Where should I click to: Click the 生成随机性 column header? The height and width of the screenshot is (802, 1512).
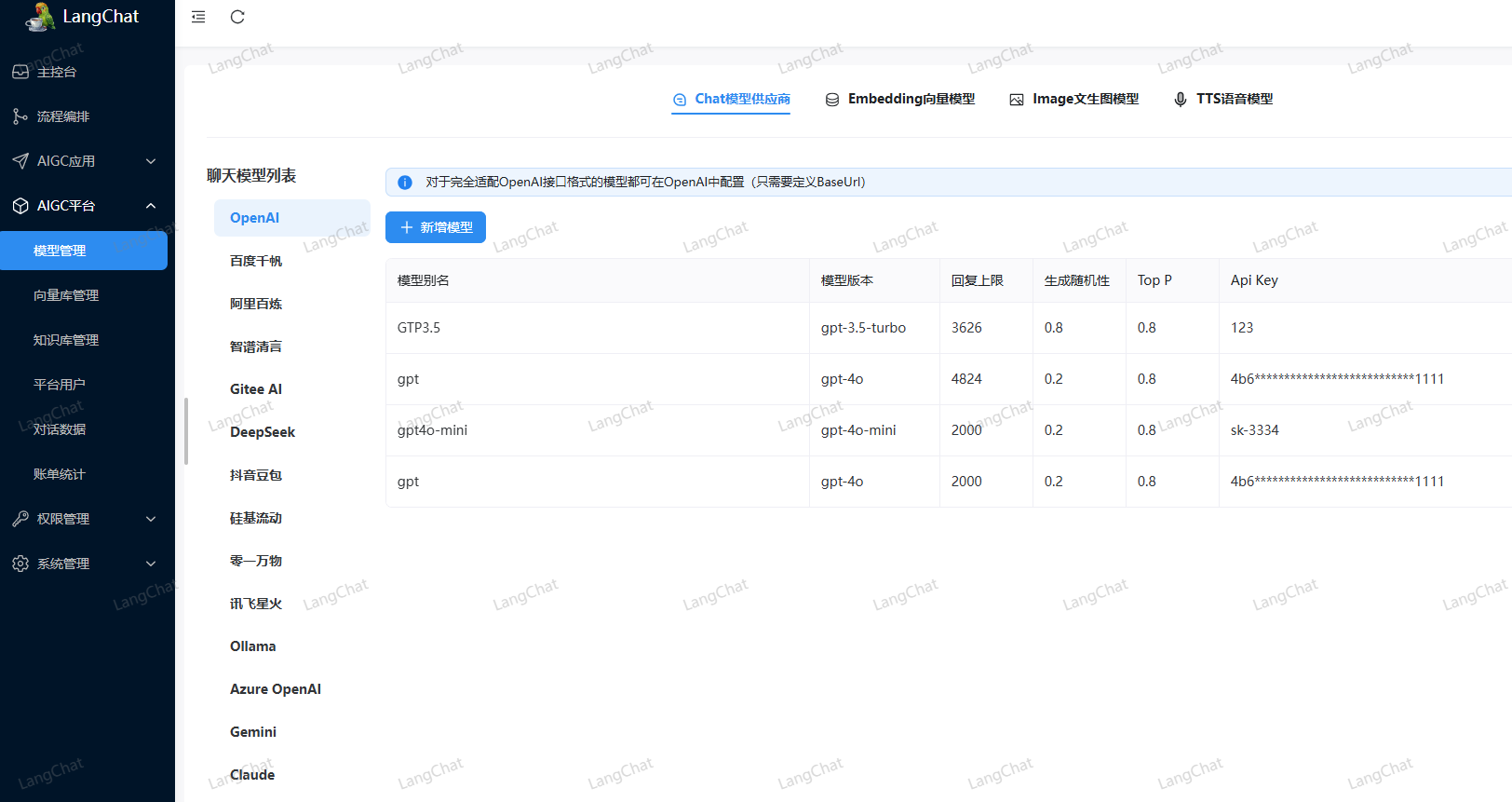1080,280
